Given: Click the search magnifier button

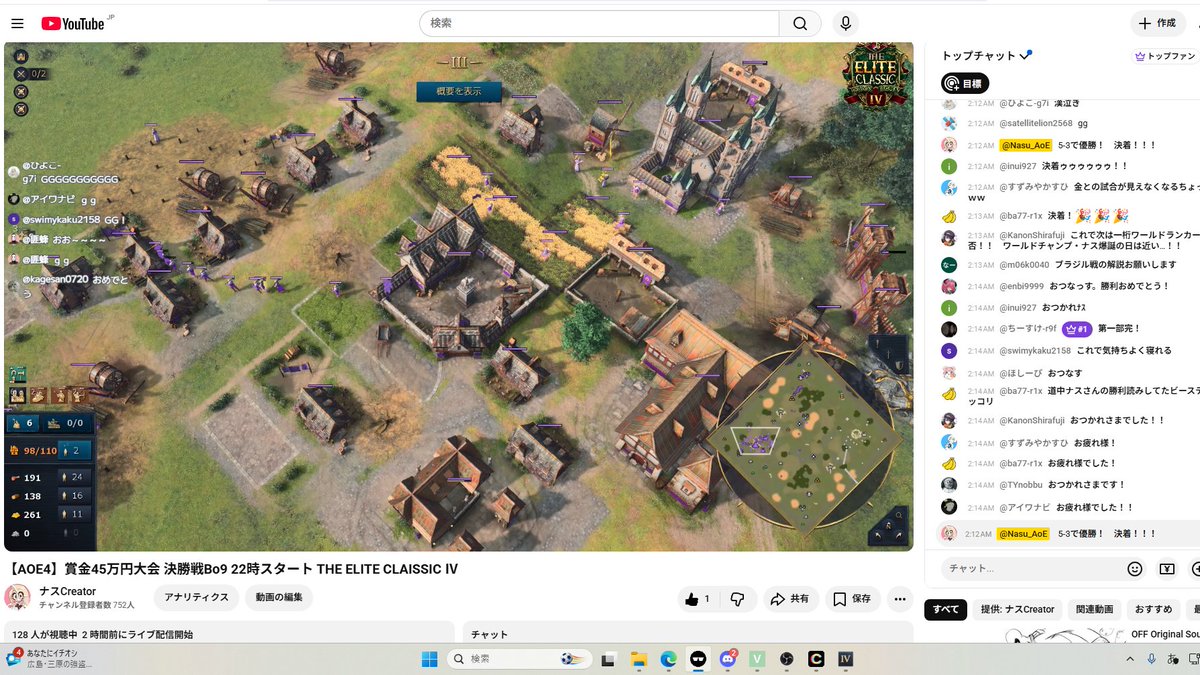Looking at the screenshot, I should click(x=800, y=23).
